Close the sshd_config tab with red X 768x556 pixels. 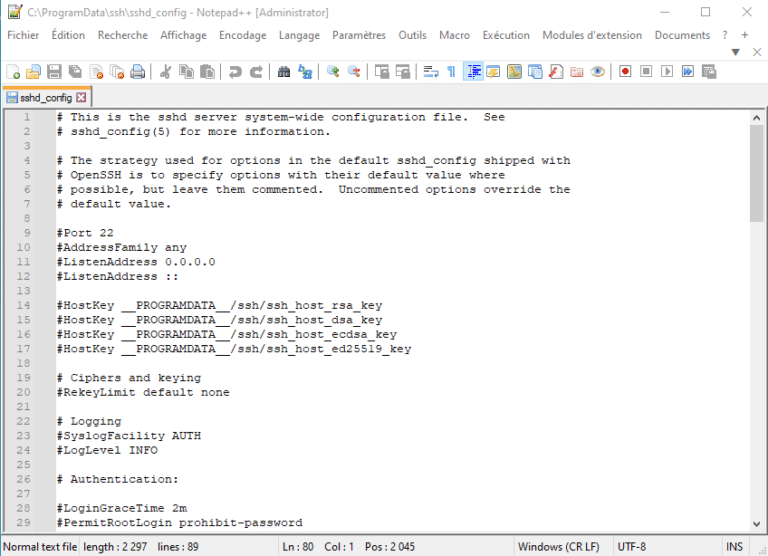[x=82, y=98]
